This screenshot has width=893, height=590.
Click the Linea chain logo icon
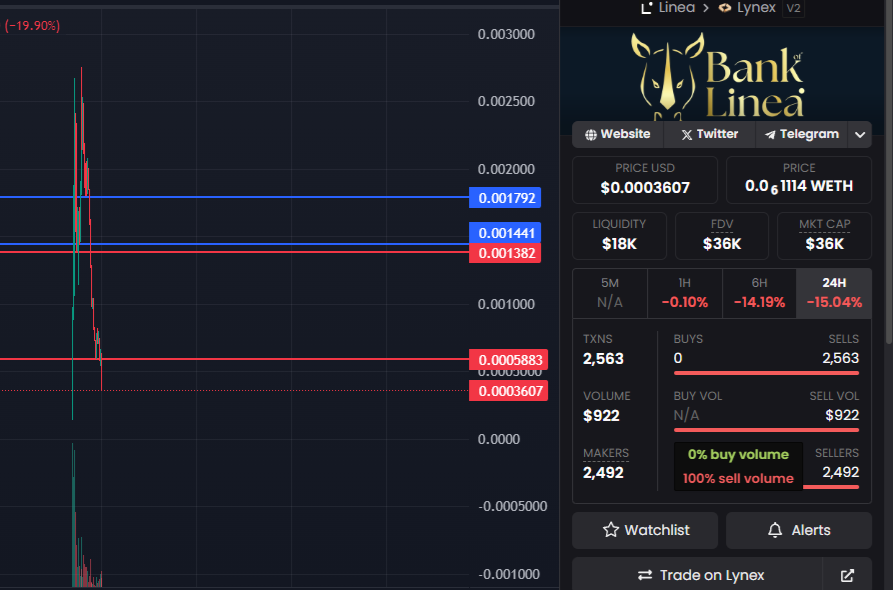tap(646, 8)
